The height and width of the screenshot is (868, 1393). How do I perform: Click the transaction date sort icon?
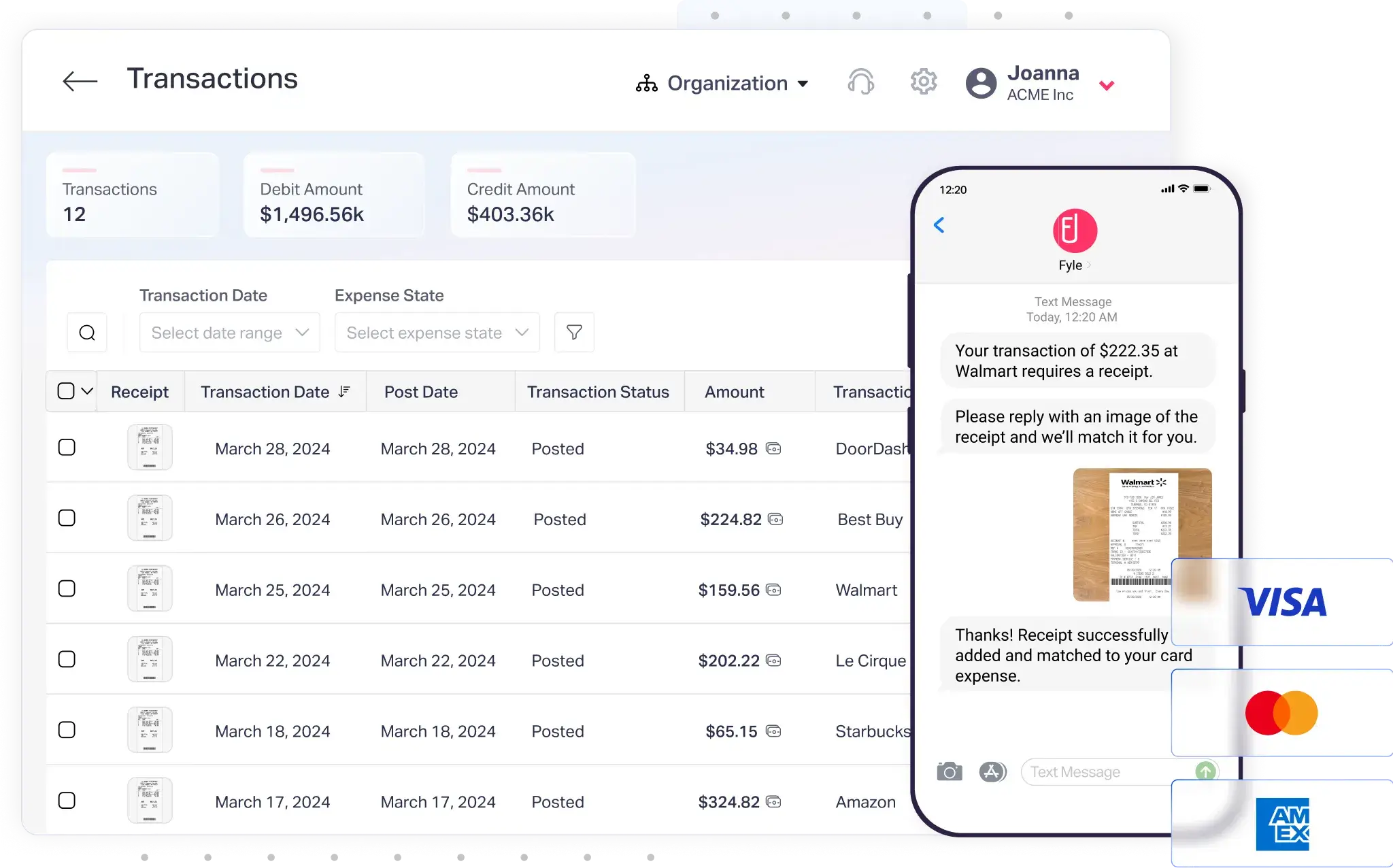(345, 392)
